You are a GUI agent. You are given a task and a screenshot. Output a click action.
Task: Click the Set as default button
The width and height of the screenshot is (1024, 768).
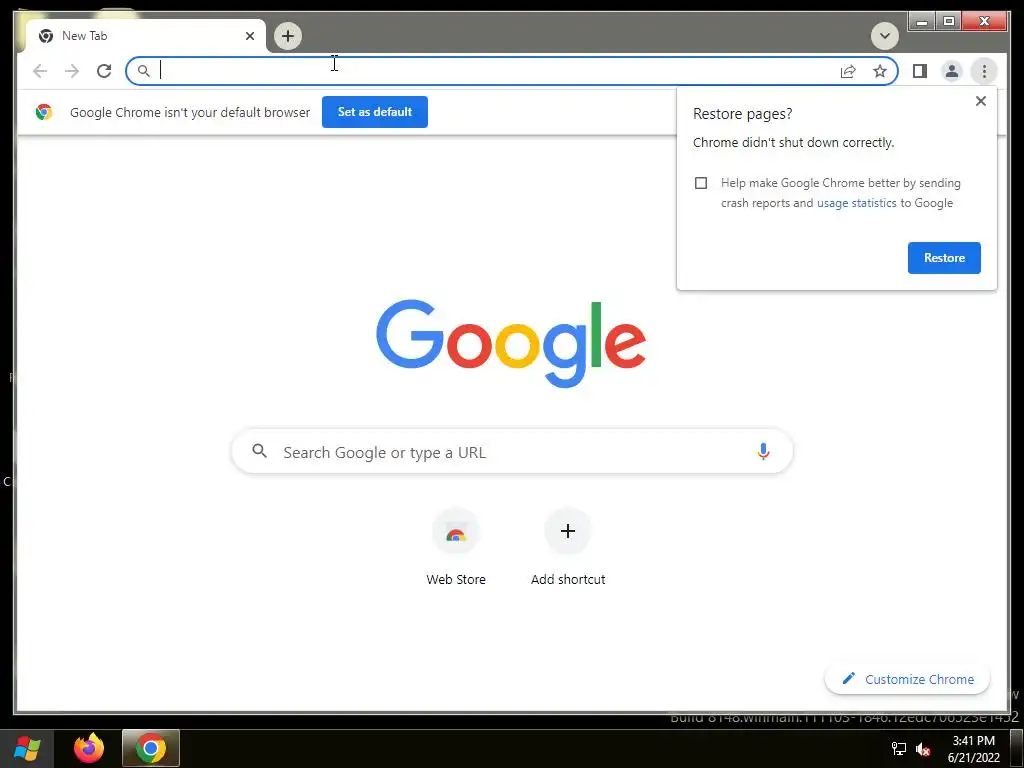(x=375, y=112)
